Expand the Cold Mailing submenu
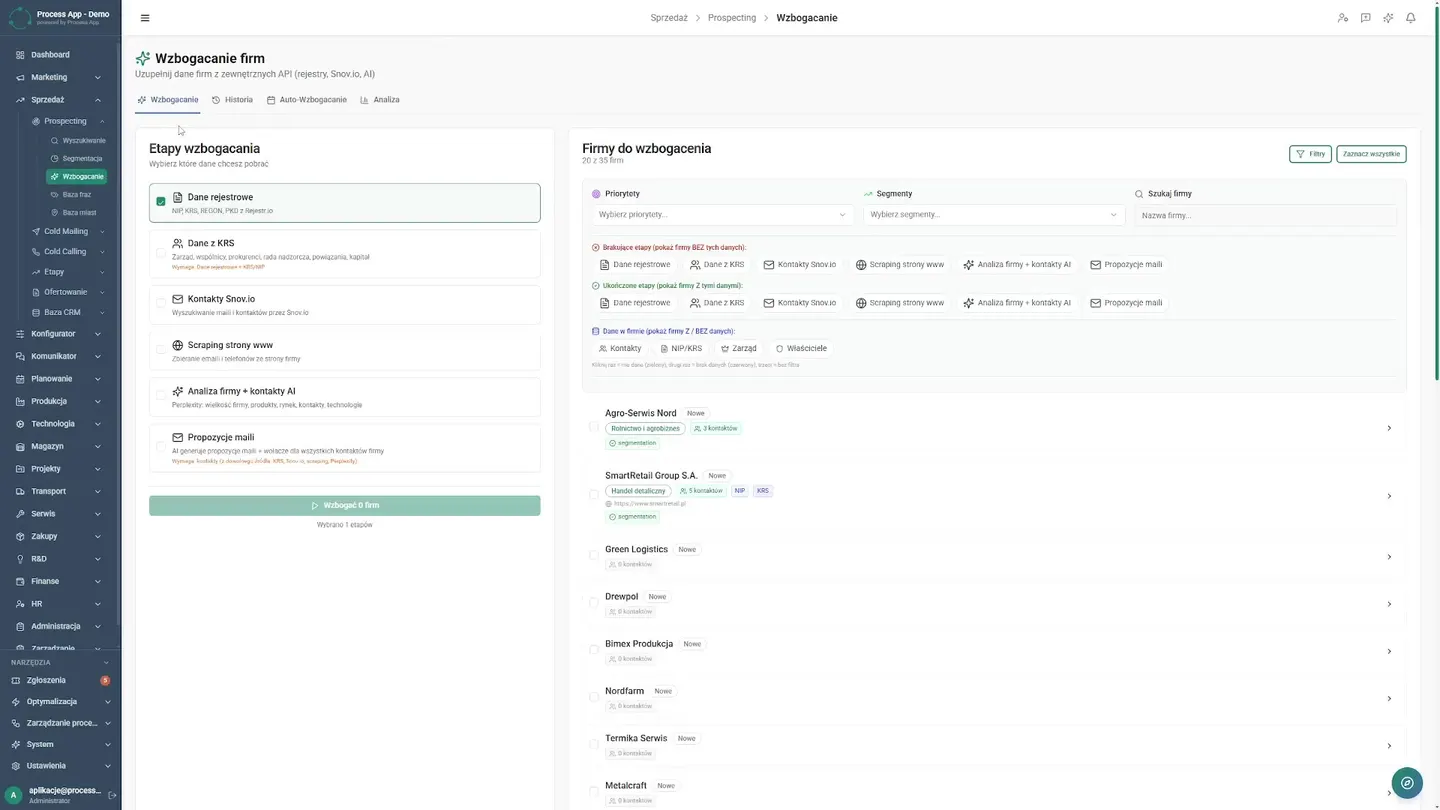The width and height of the screenshot is (1440, 810). click(x=102, y=232)
